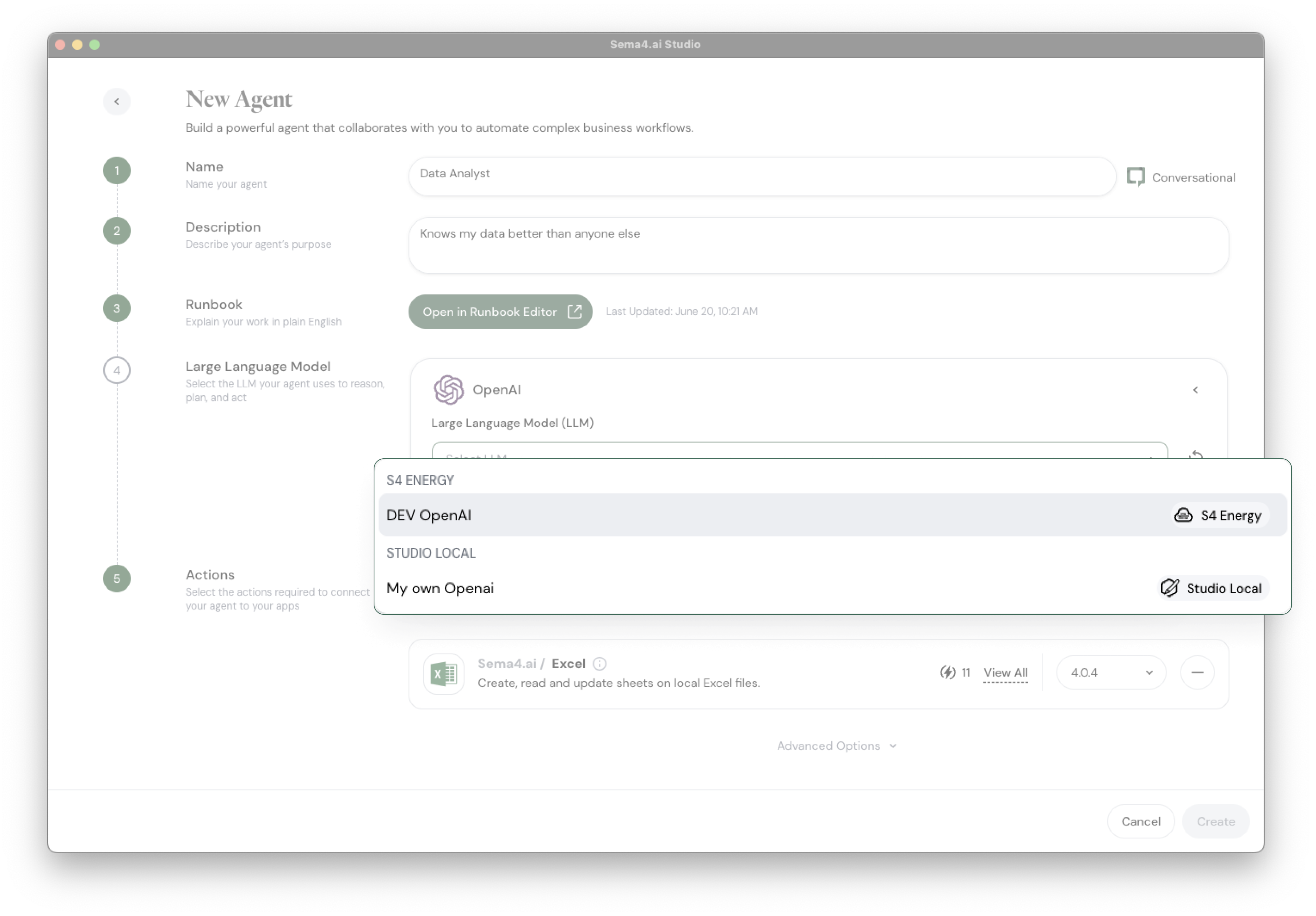Cancel agent creation

coord(1140,821)
